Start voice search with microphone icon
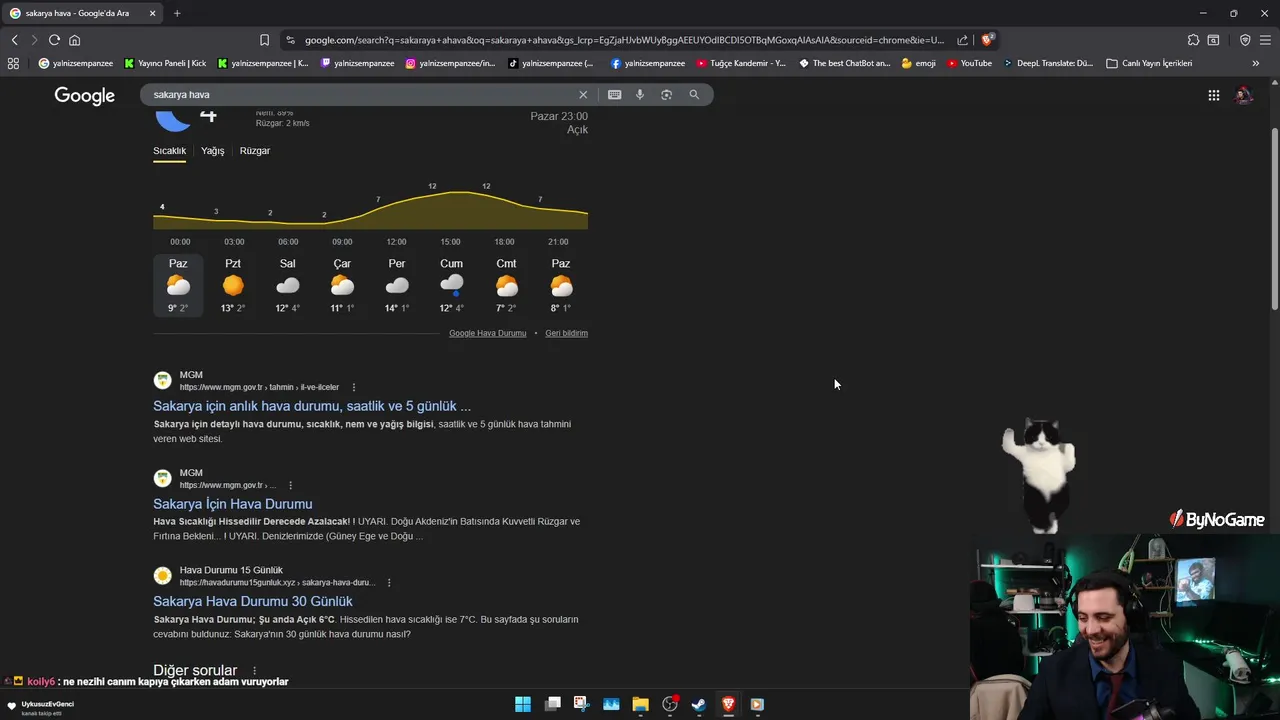1280x720 pixels. pyautogui.click(x=640, y=95)
